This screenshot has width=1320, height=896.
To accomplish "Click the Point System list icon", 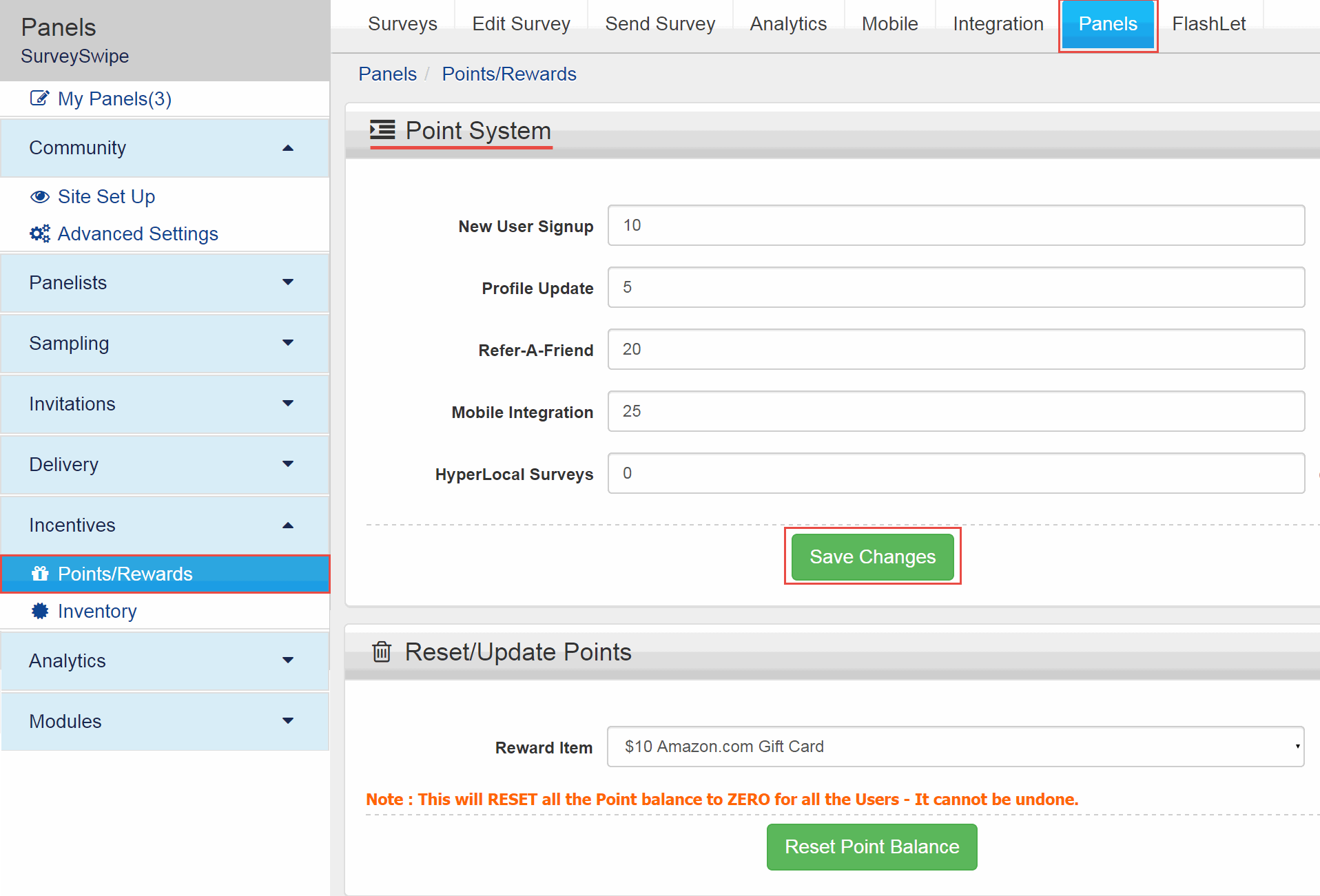I will click(x=382, y=130).
